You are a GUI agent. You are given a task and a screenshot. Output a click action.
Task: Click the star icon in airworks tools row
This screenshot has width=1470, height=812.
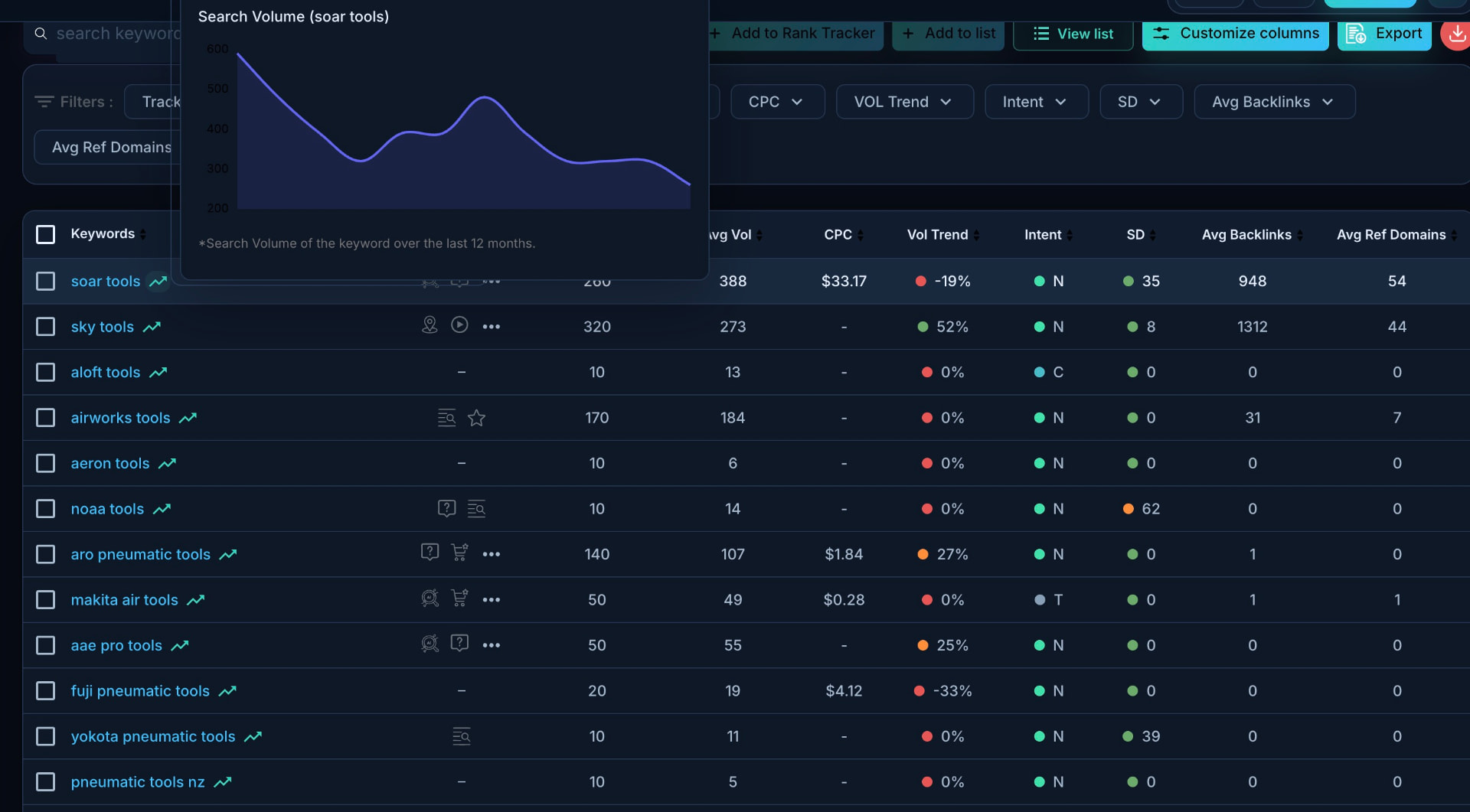pos(476,418)
